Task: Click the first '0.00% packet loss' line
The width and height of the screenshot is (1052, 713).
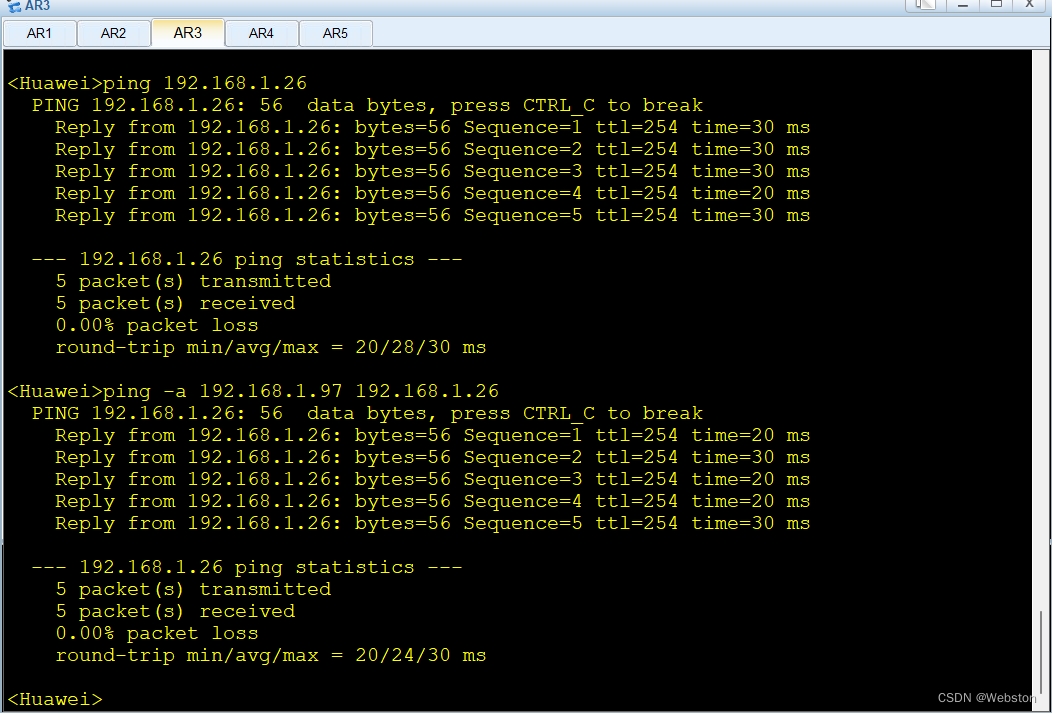Action: click(x=157, y=325)
